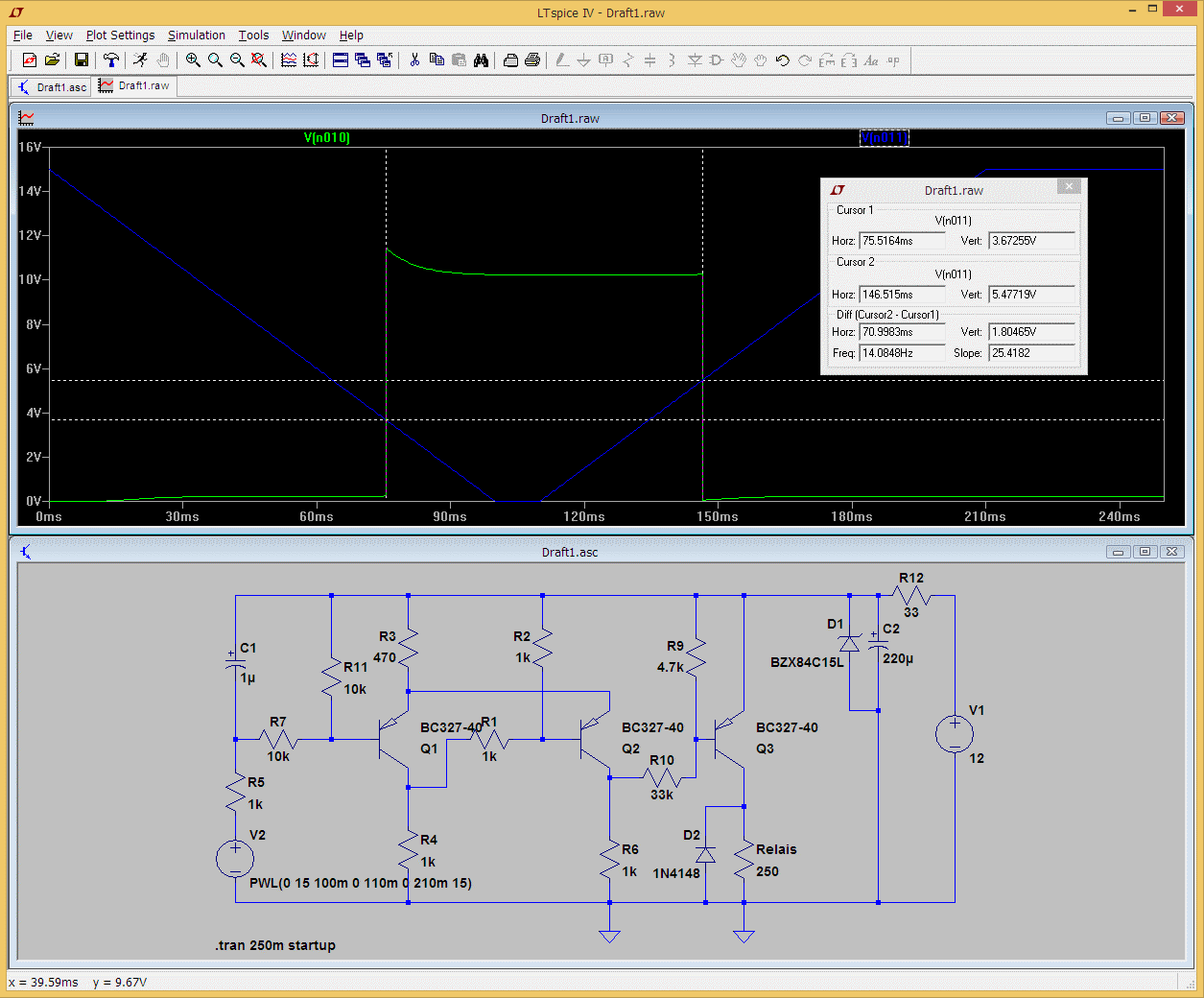Open the View menu
Screen dimensions: 1204x998
59,35
